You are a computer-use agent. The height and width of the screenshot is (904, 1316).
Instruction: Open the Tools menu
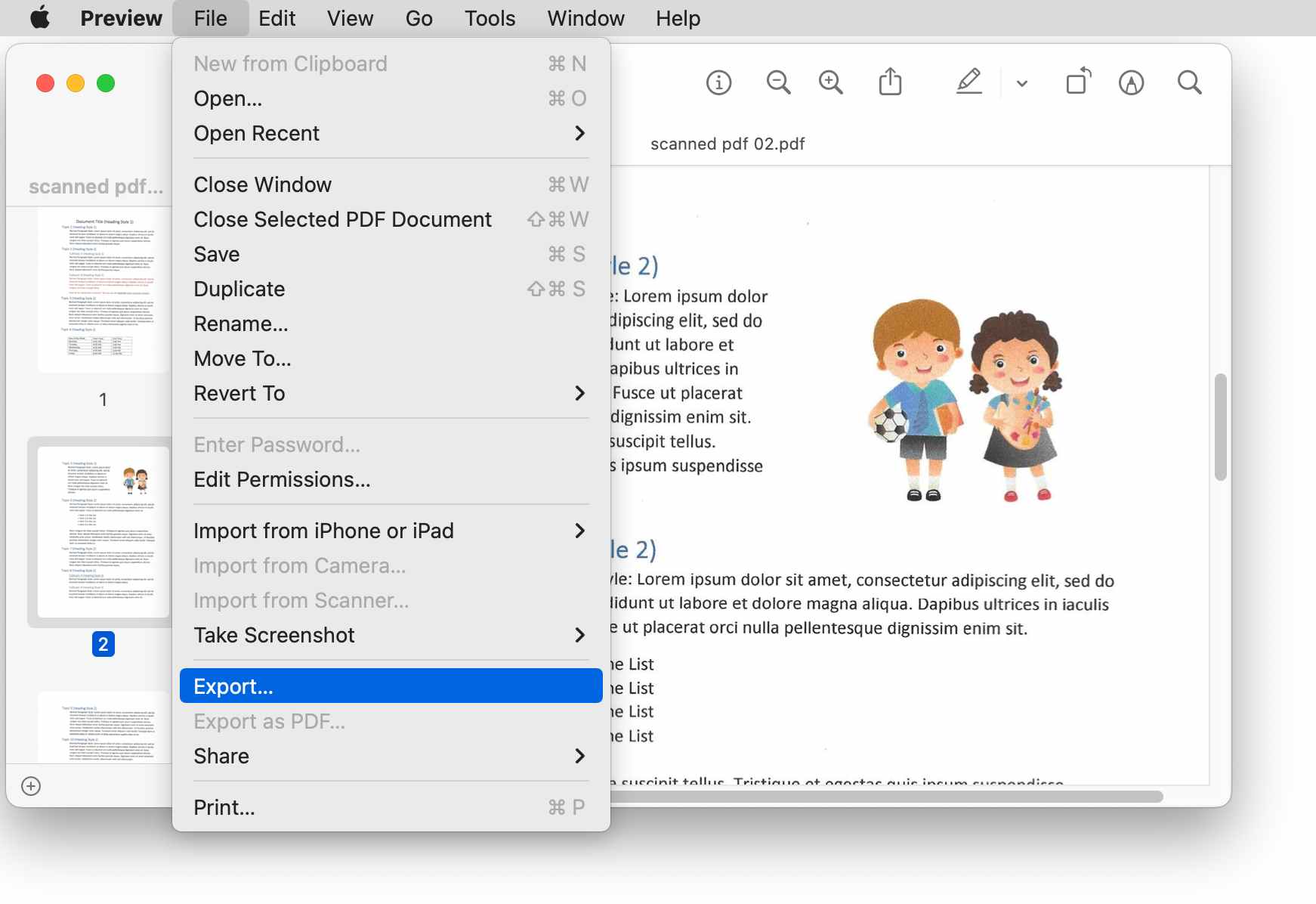(x=490, y=17)
